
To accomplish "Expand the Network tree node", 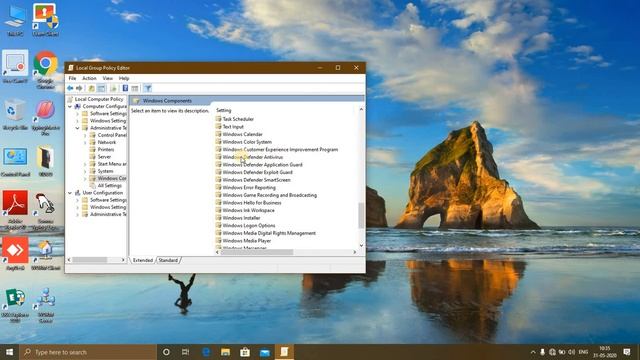I will click(x=85, y=142).
